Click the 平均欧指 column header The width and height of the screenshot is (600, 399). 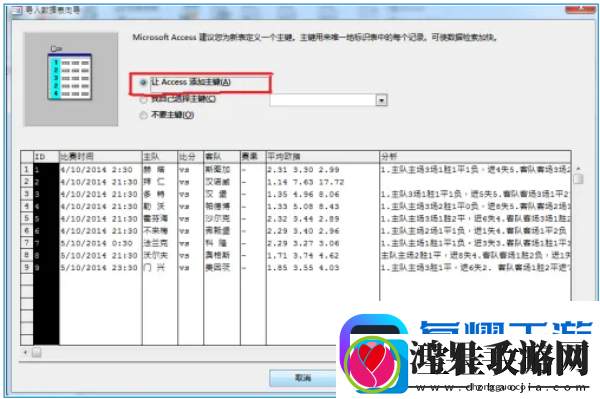click(x=322, y=156)
